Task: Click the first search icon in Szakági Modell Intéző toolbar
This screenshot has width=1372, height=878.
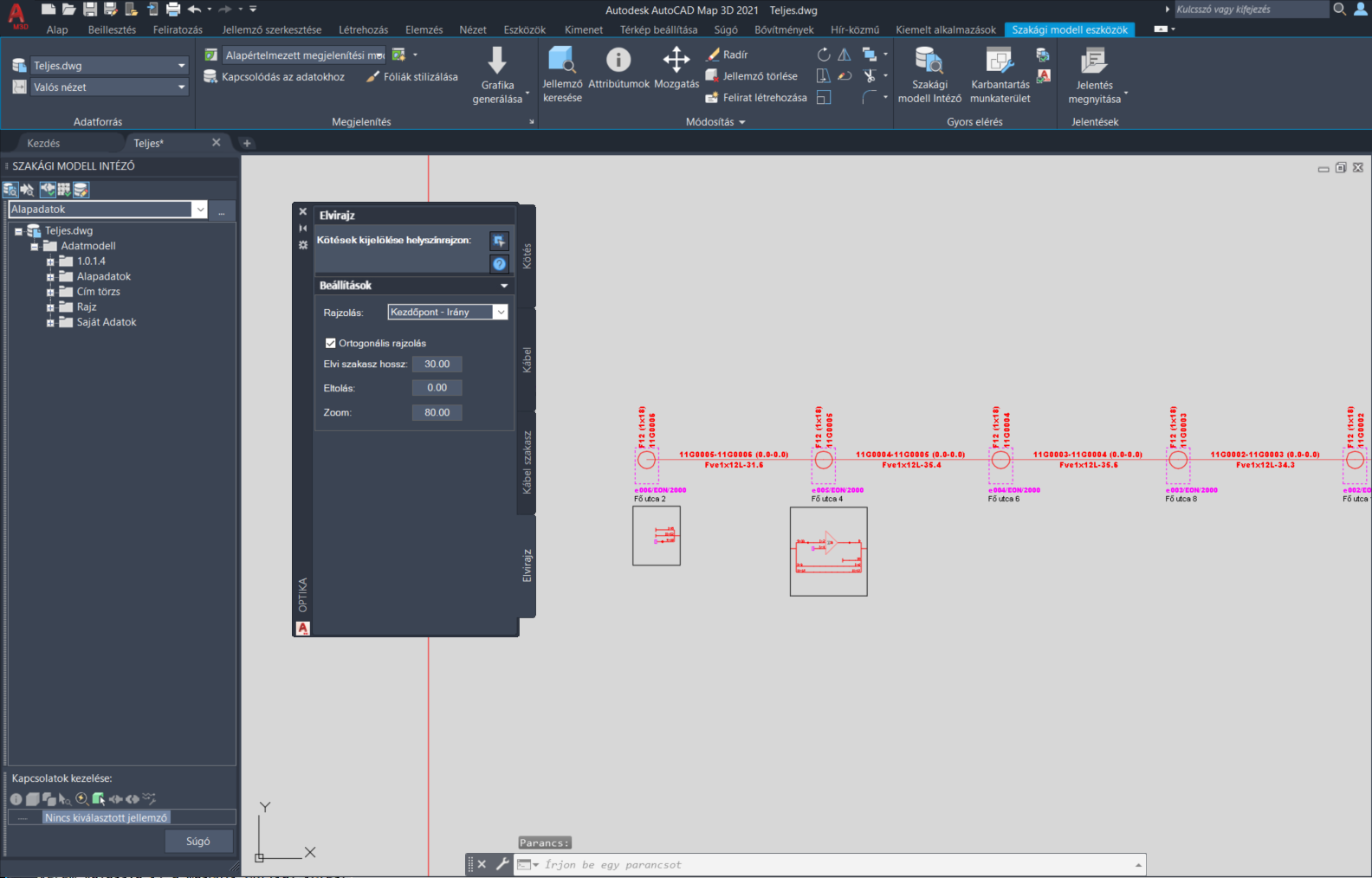Action: [10, 190]
